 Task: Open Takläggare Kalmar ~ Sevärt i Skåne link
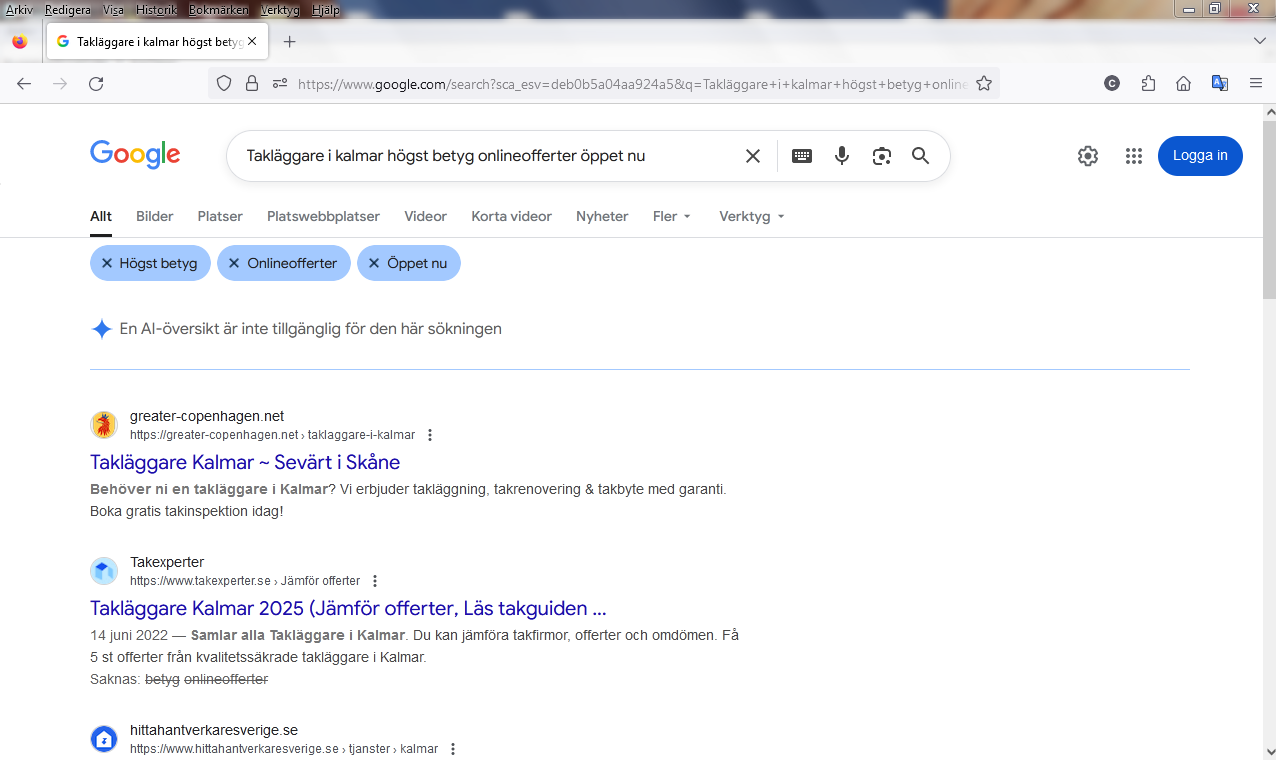point(245,462)
